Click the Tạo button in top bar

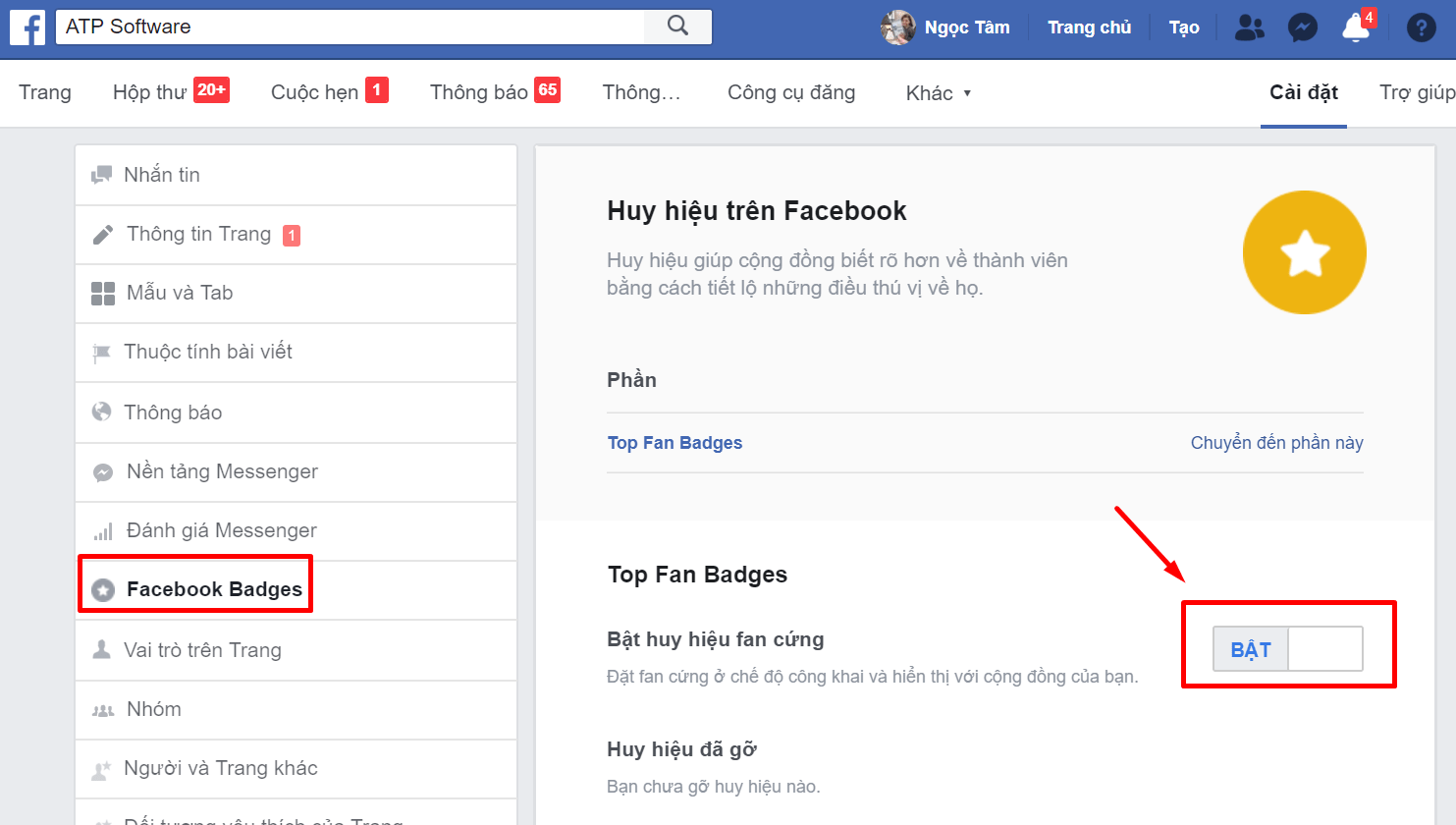point(1183,27)
